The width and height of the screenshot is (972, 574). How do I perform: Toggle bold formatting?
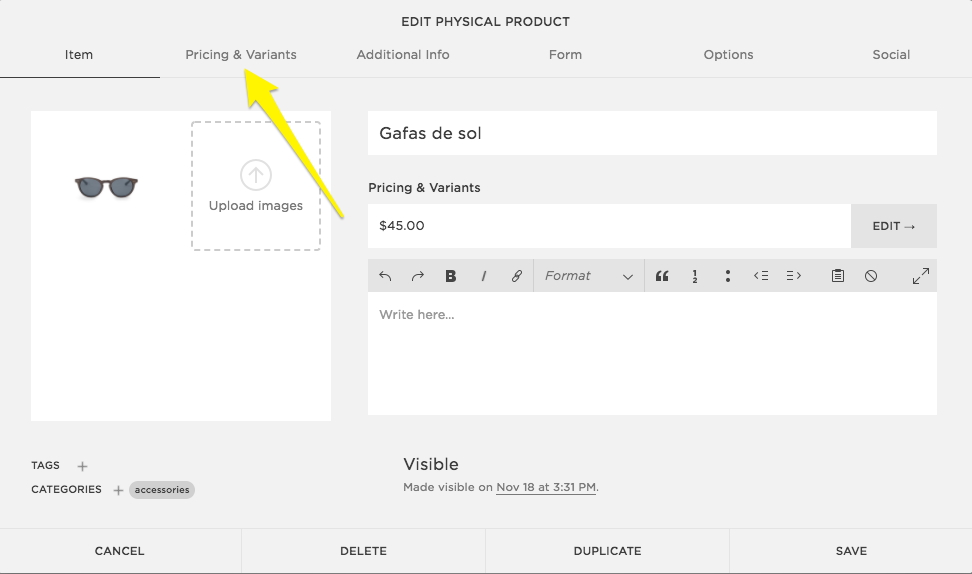pos(451,276)
